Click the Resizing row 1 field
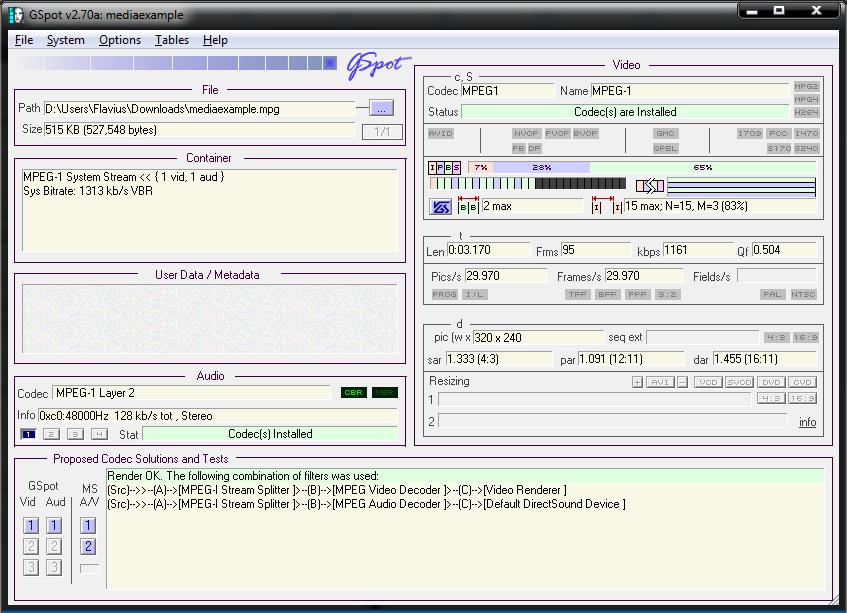Image resolution: width=847 pixels, height=613 pixels. [x=595, y=400]
